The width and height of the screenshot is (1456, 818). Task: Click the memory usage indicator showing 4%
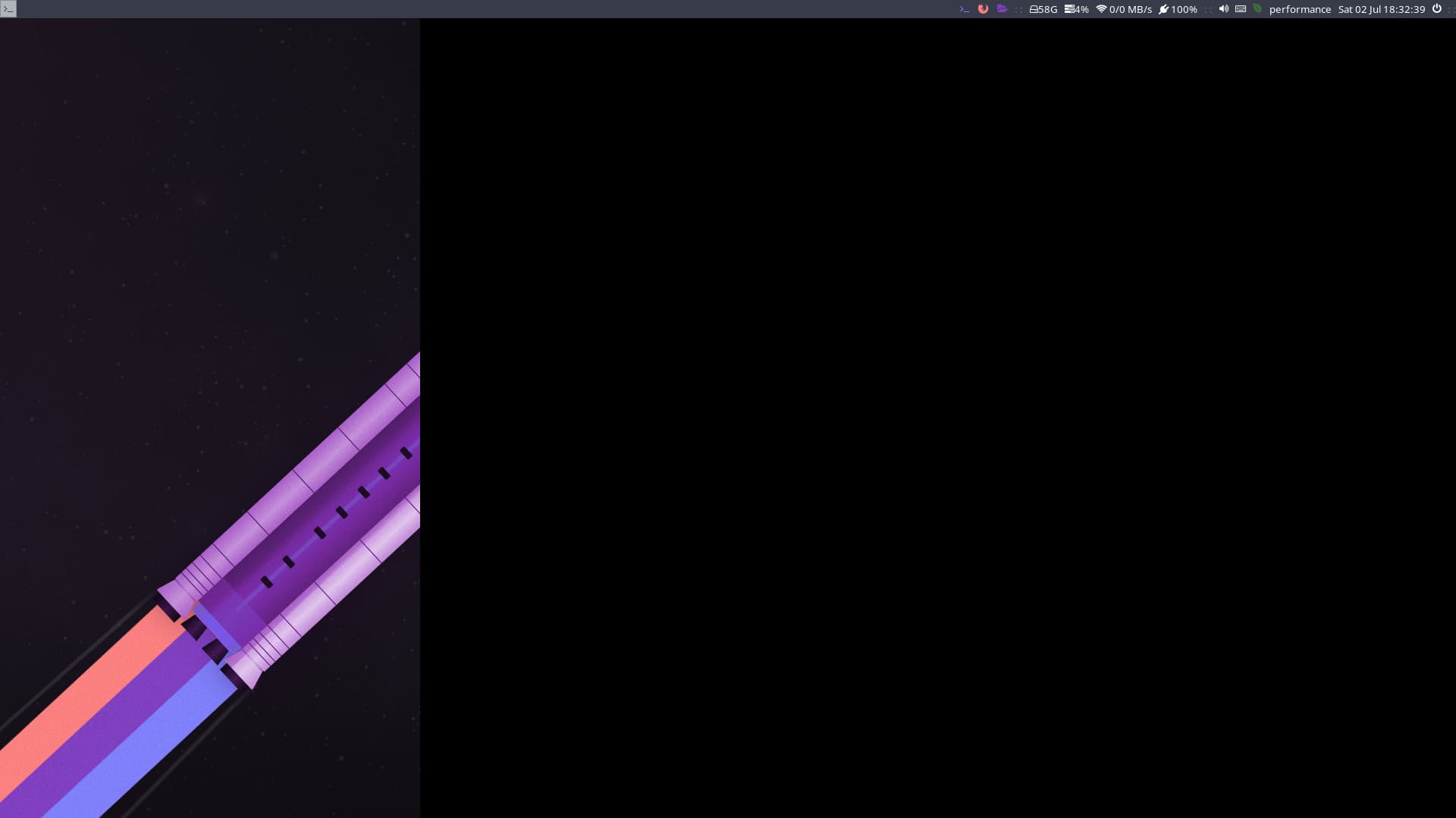pyautogui.click(x=1077, y=9)
